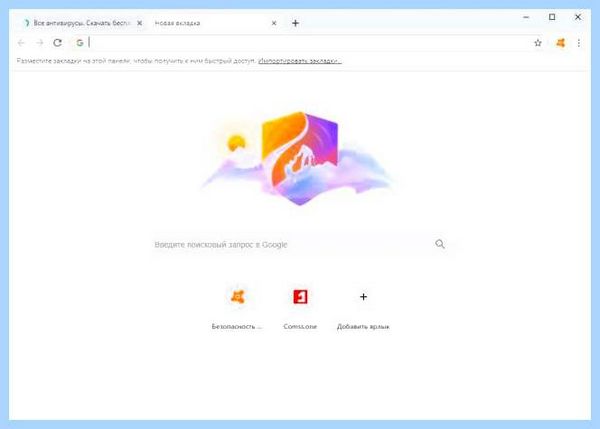
Task: Open the Comss.one shortcut tile
Action: (300, 297)
